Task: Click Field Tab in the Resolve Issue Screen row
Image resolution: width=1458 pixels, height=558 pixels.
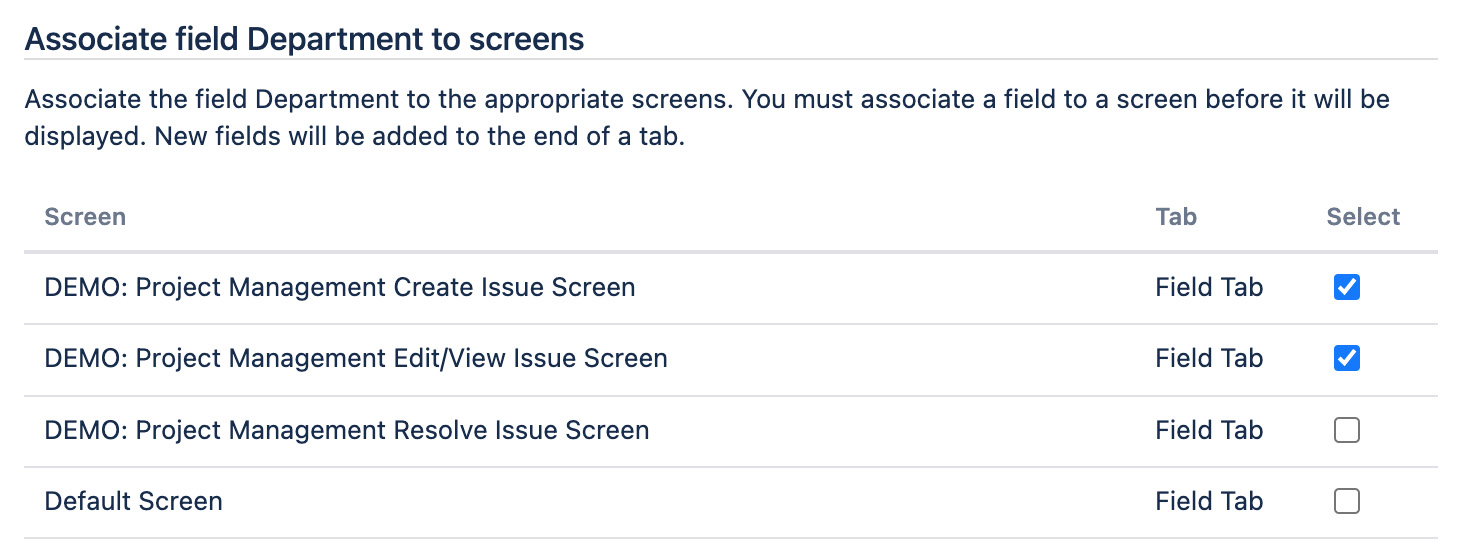Action: coord(1209,430)
